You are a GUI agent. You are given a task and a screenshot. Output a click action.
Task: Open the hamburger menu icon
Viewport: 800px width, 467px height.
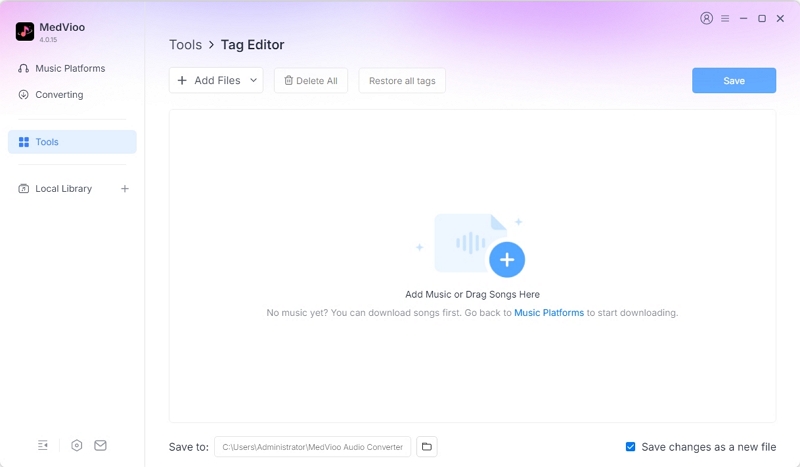[725, 18]
